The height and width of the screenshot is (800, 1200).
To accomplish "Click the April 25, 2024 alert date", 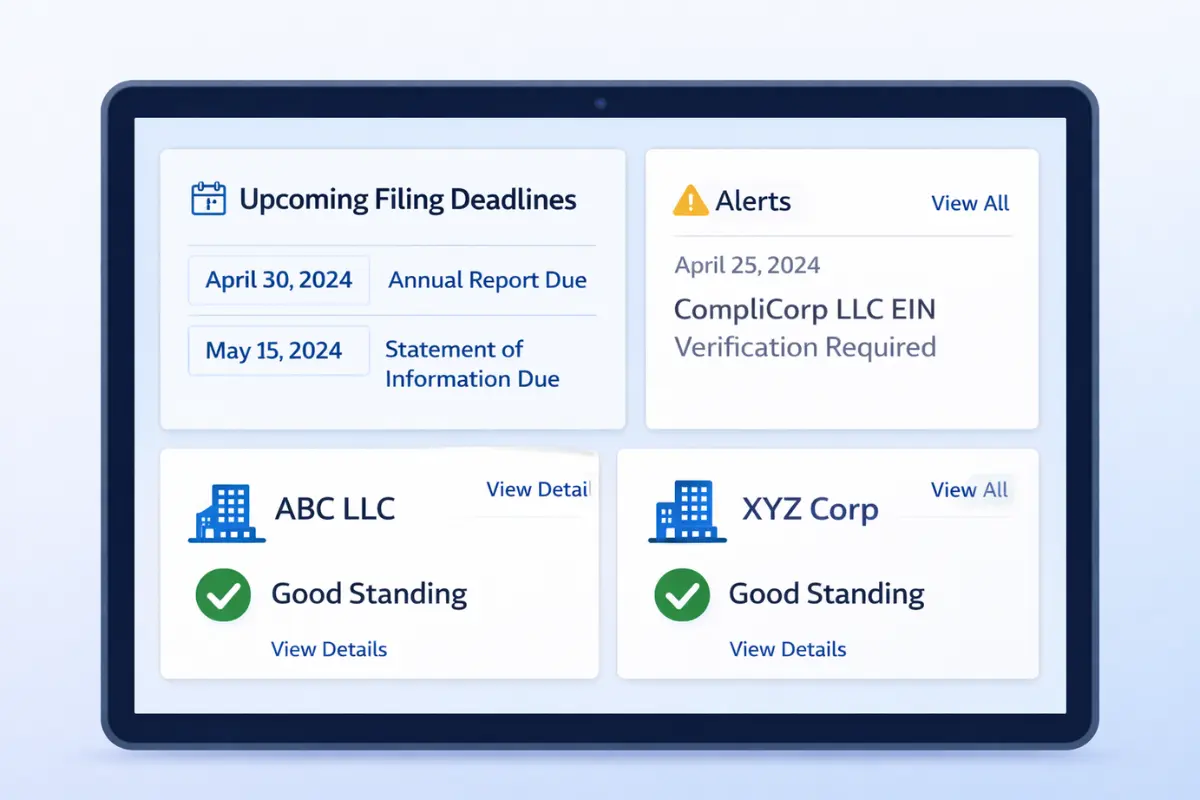I will point(747,264).
